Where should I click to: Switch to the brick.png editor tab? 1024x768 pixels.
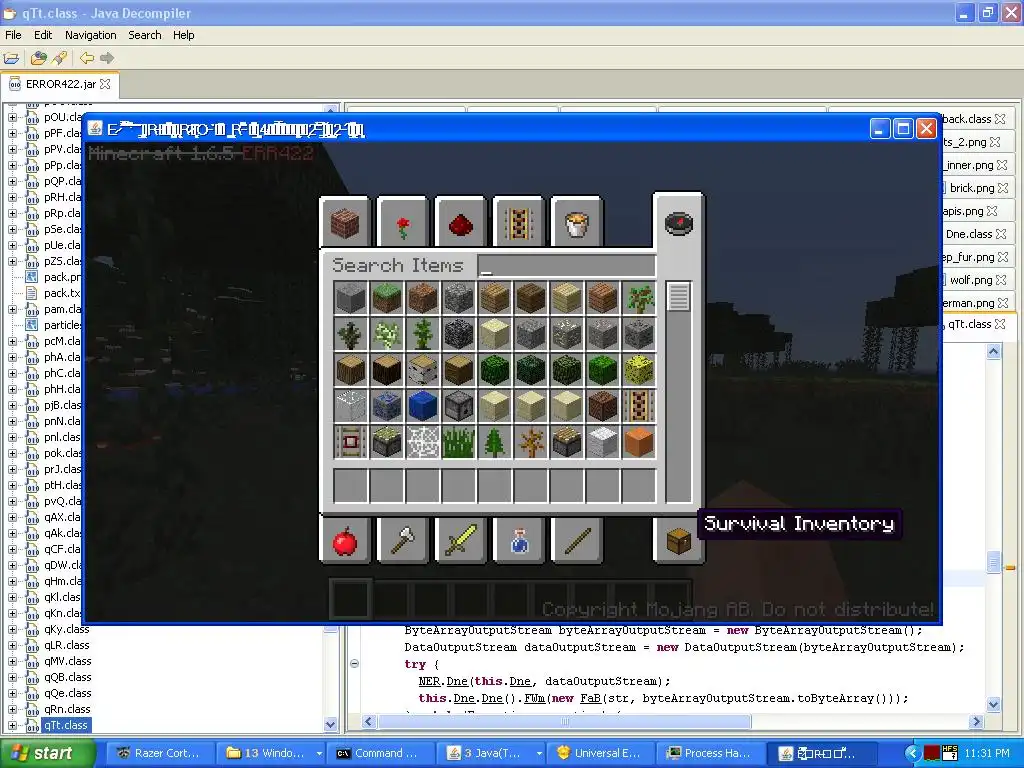coord(972,188)
